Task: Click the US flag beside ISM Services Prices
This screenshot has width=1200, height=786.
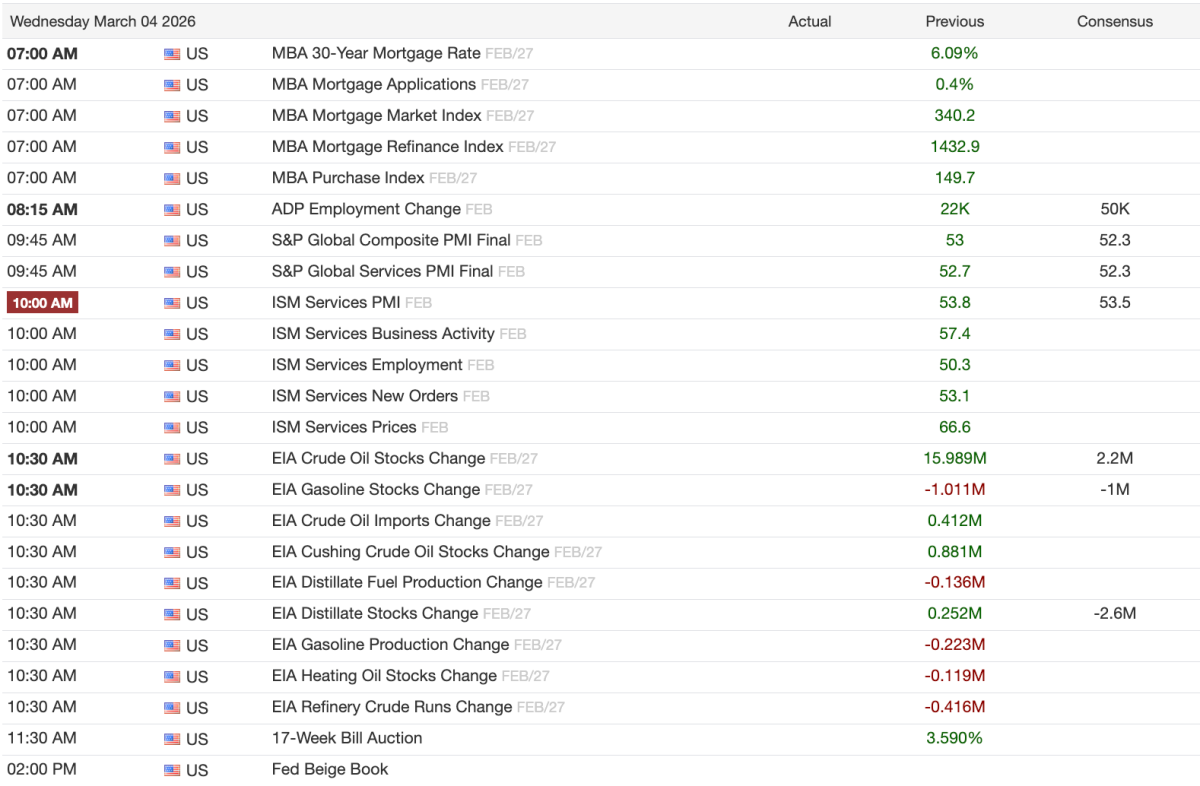Action: pyautogui.click(x=172, y=428)
